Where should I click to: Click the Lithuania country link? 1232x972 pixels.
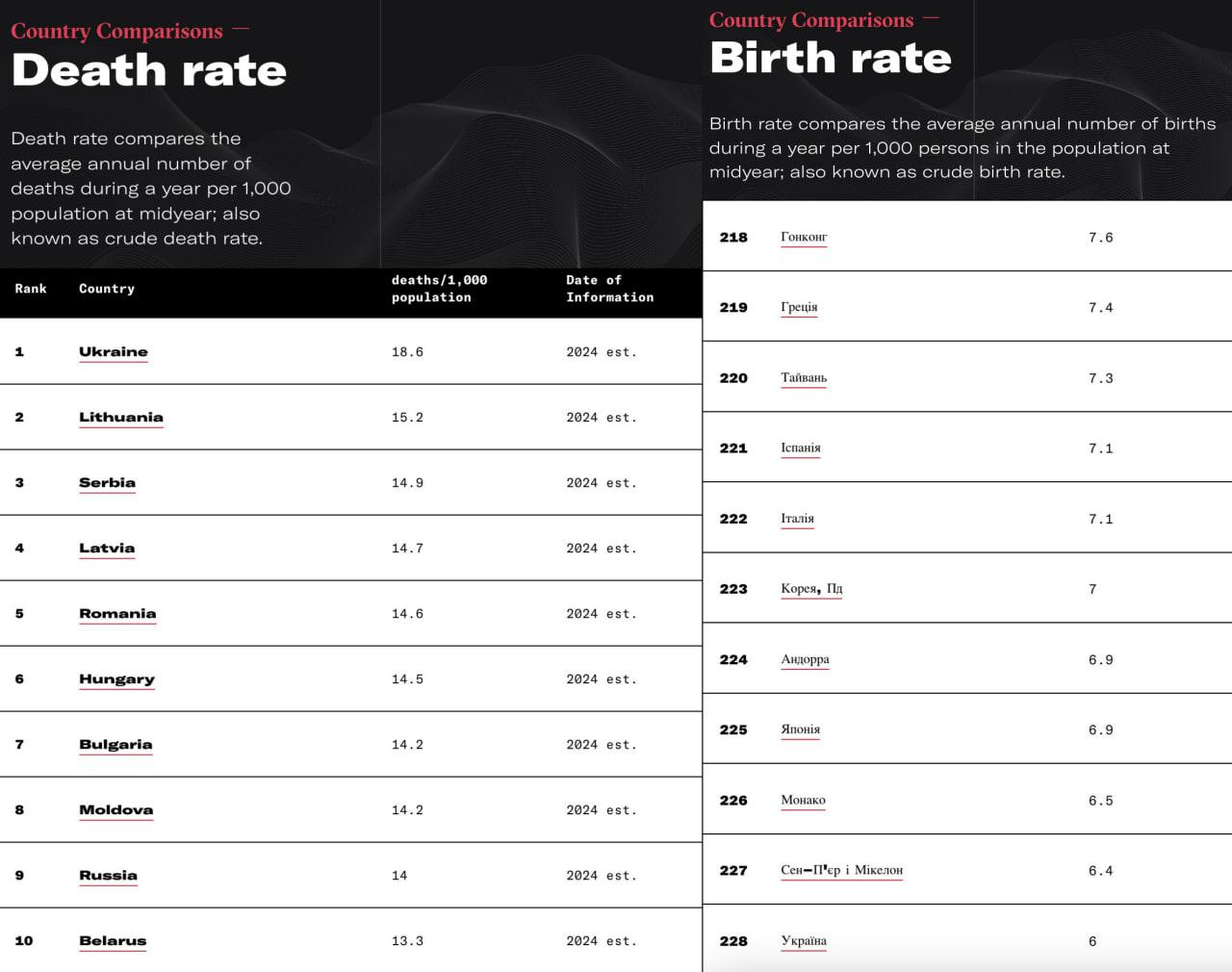click(121, 418)
